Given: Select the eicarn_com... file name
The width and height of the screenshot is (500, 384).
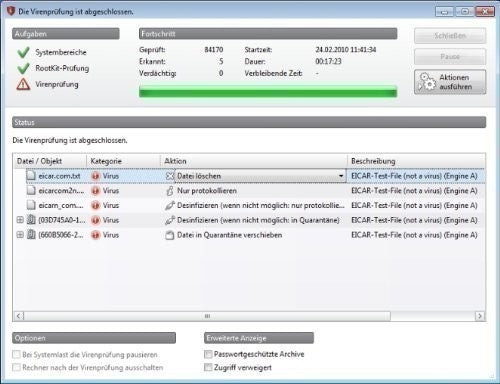Looking at the screenshot, I should 61,205.
